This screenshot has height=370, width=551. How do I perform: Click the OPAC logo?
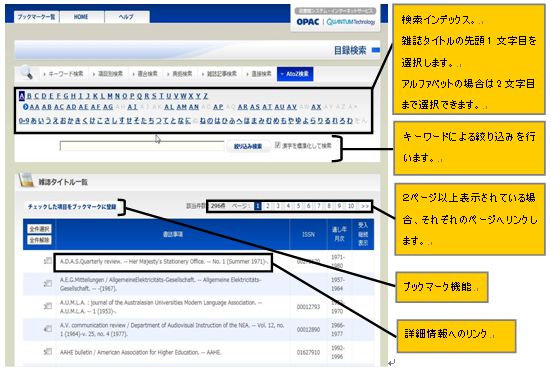[308, 22]
